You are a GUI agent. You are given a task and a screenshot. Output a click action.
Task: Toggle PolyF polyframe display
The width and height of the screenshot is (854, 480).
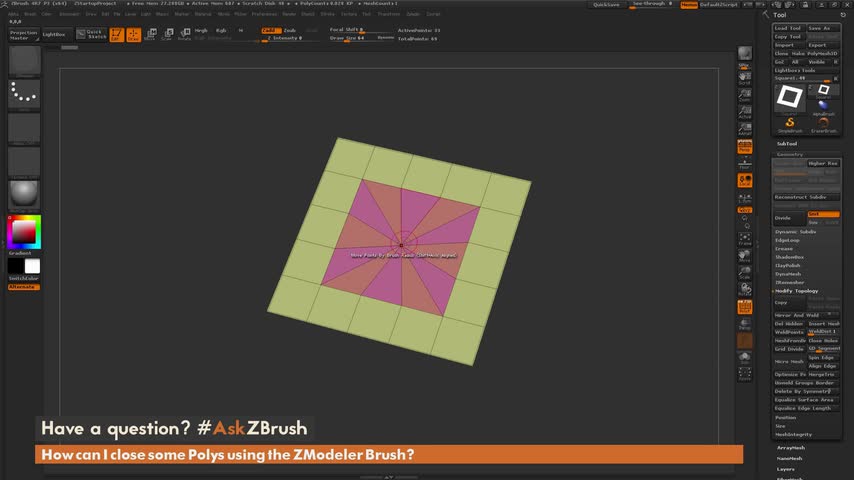745,307
